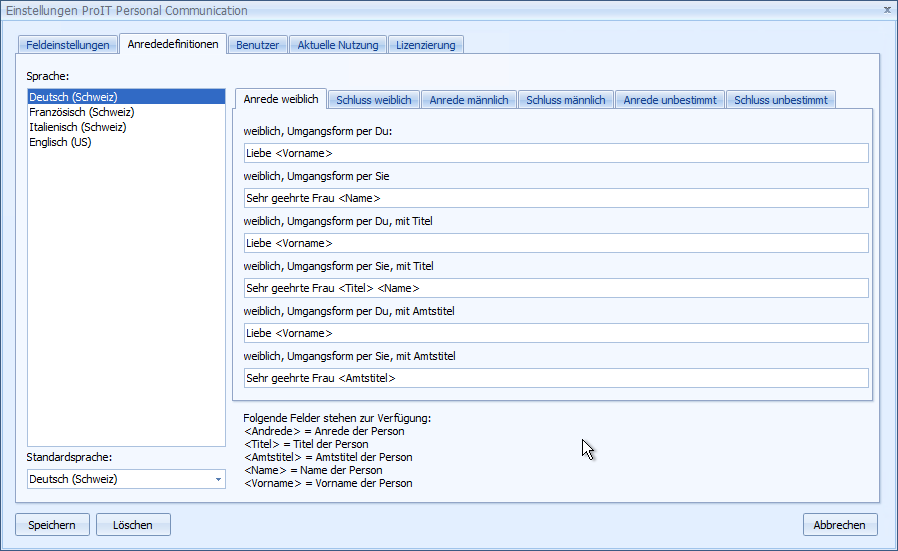This screenshot has width=898, height=551.
Task: Choose Italienisch (Schweiz) from language list
Action: click(x=78, y=127)
